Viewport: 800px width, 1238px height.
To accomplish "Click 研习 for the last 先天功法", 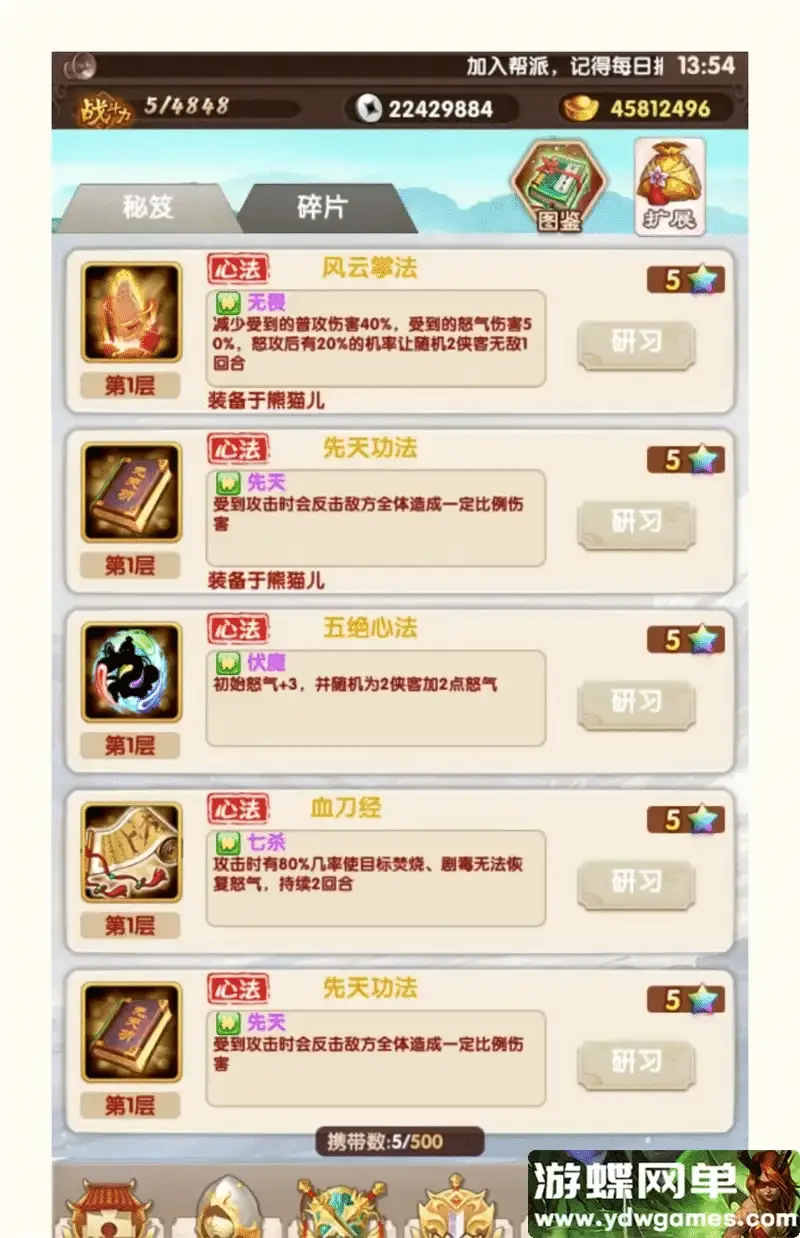I will point(636,1063).
